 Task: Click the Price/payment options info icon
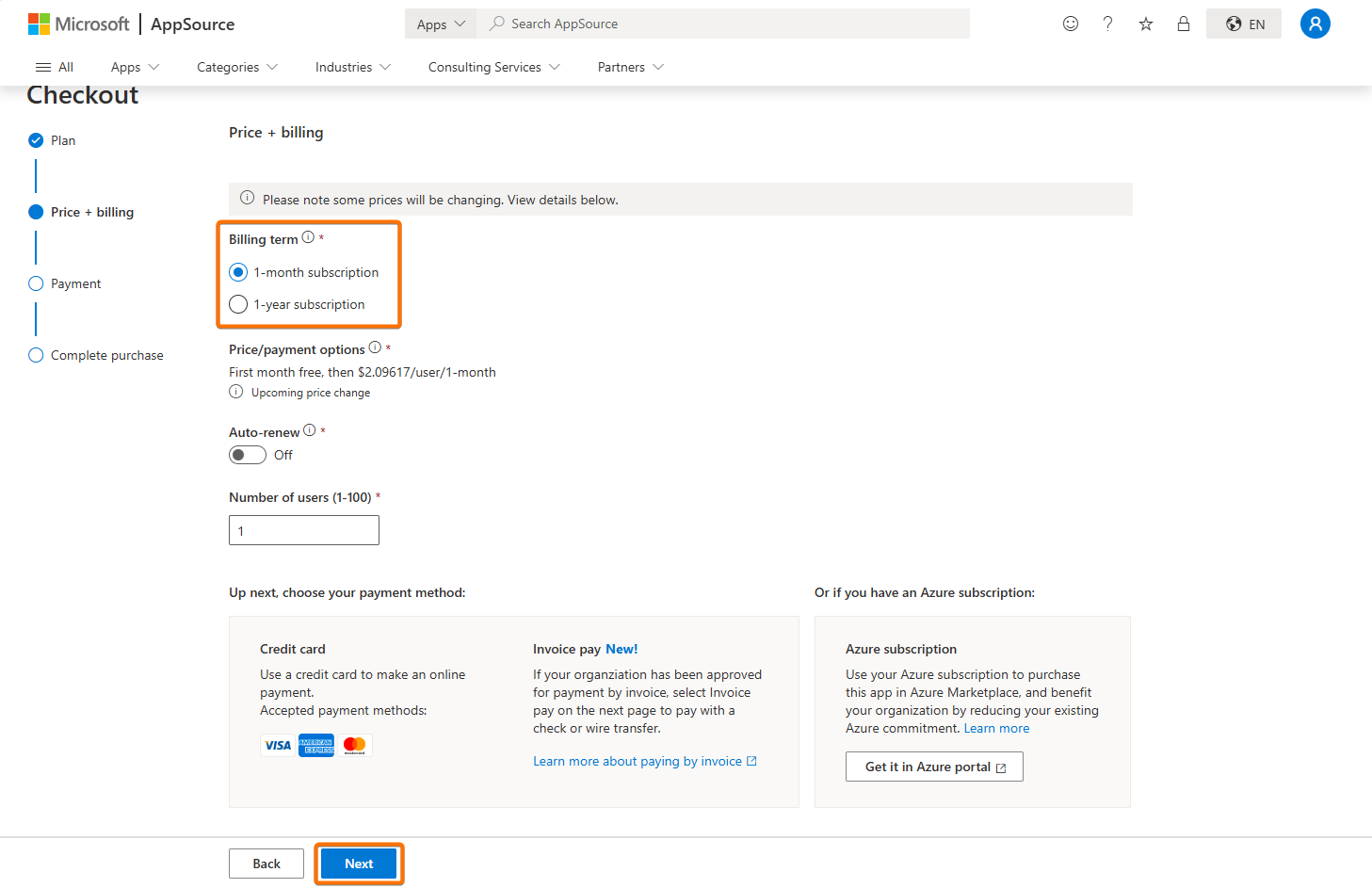tap(375, 347)
